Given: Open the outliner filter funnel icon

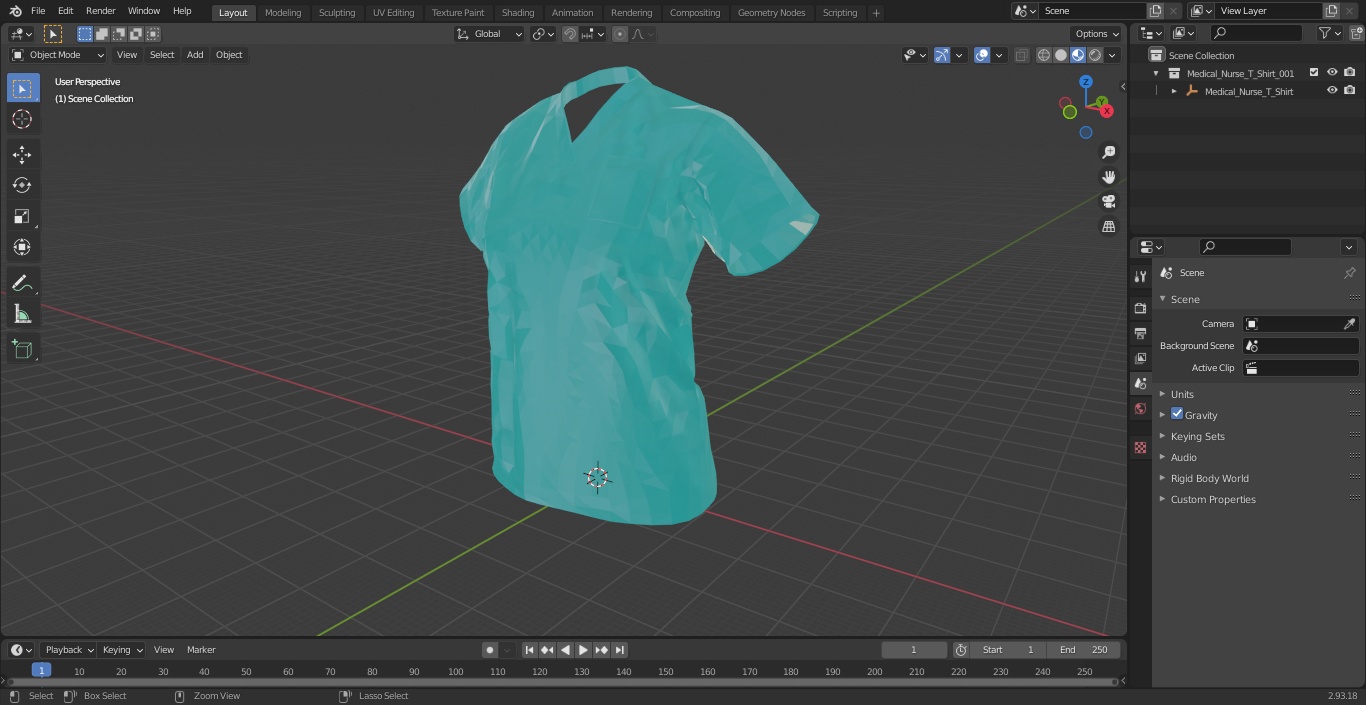Looking at the screenshot, I should [x=1325, y=33].
